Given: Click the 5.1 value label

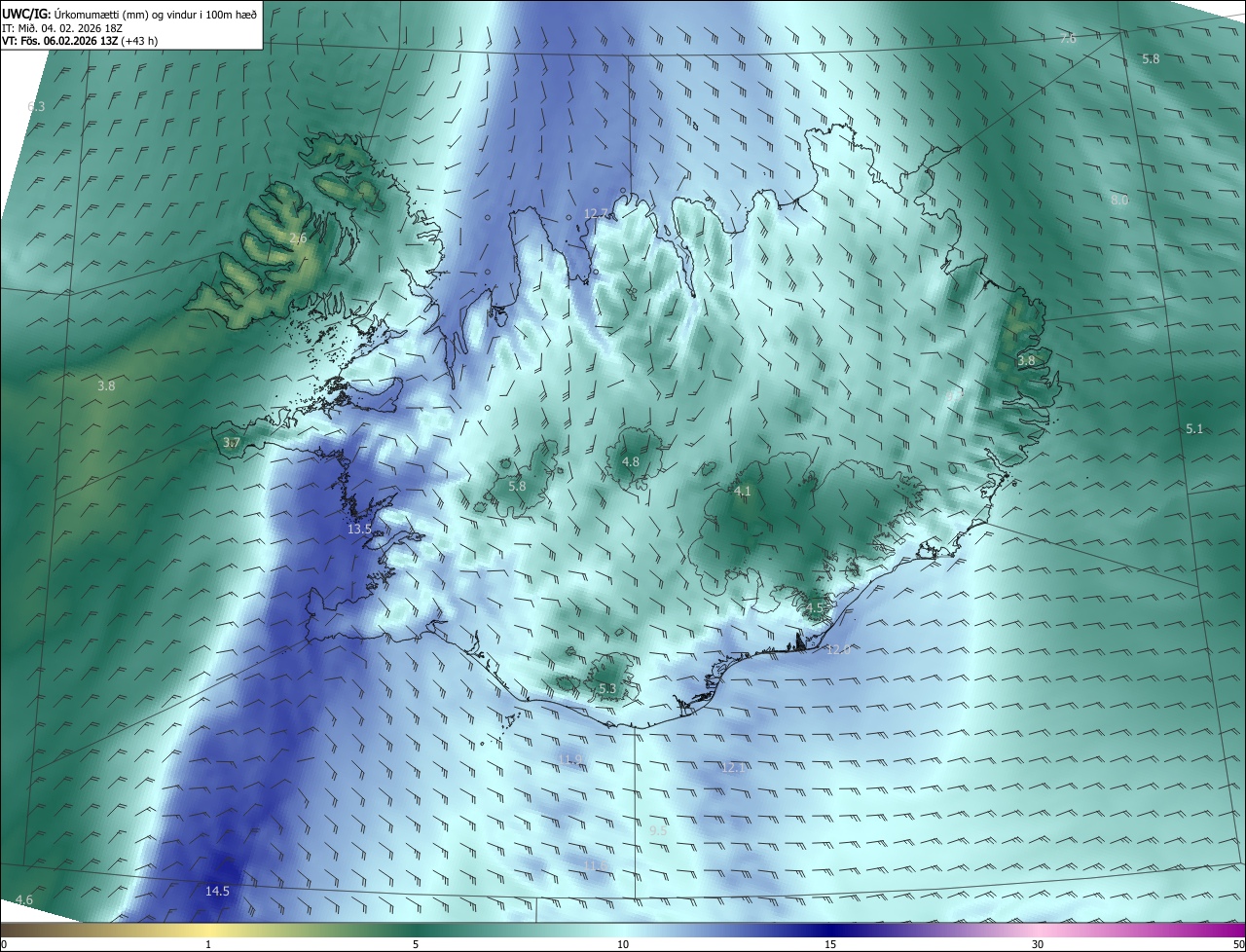Looking at the screenshot, I should [1194, 428].
